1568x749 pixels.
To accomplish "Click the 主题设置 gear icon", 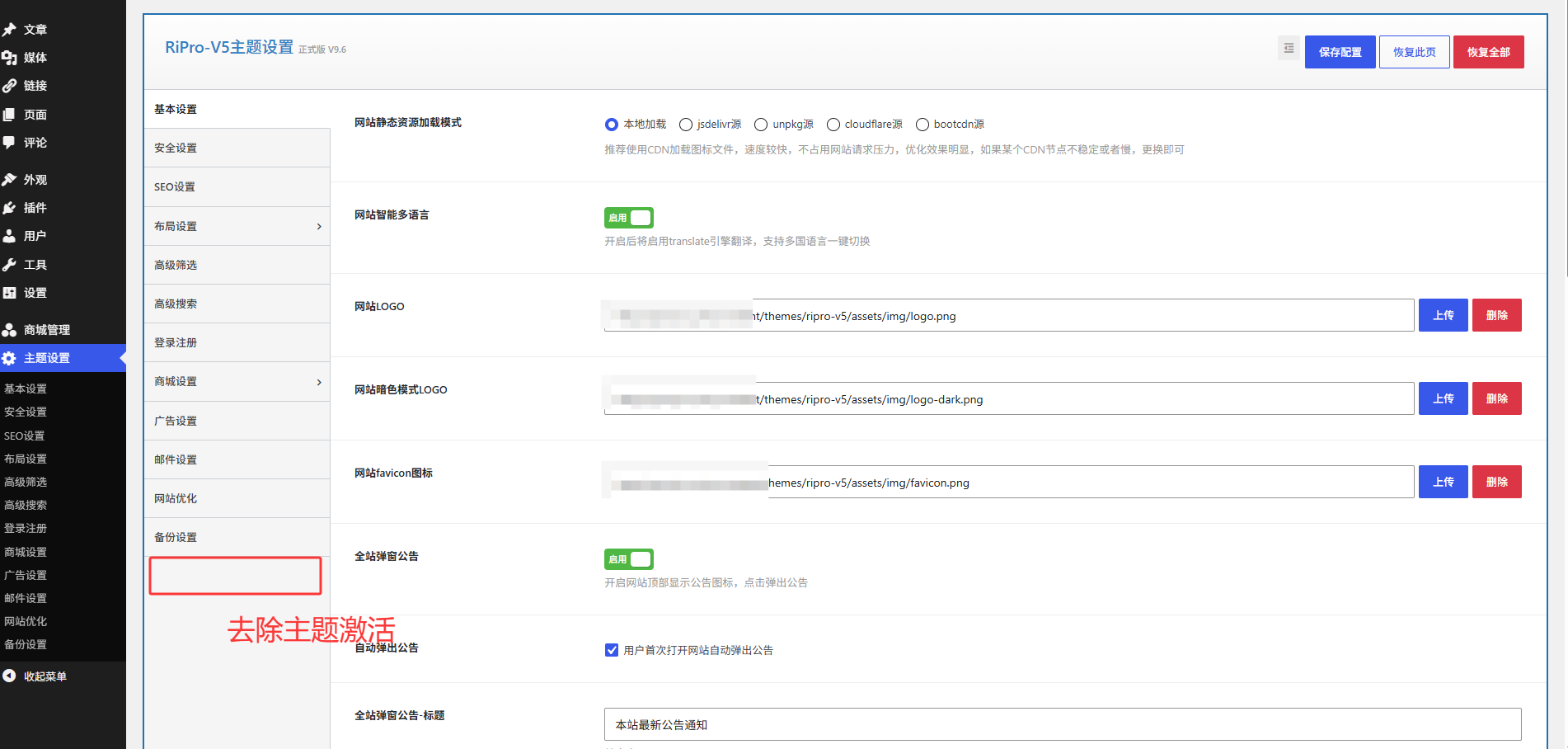I will tap(10, 358).
